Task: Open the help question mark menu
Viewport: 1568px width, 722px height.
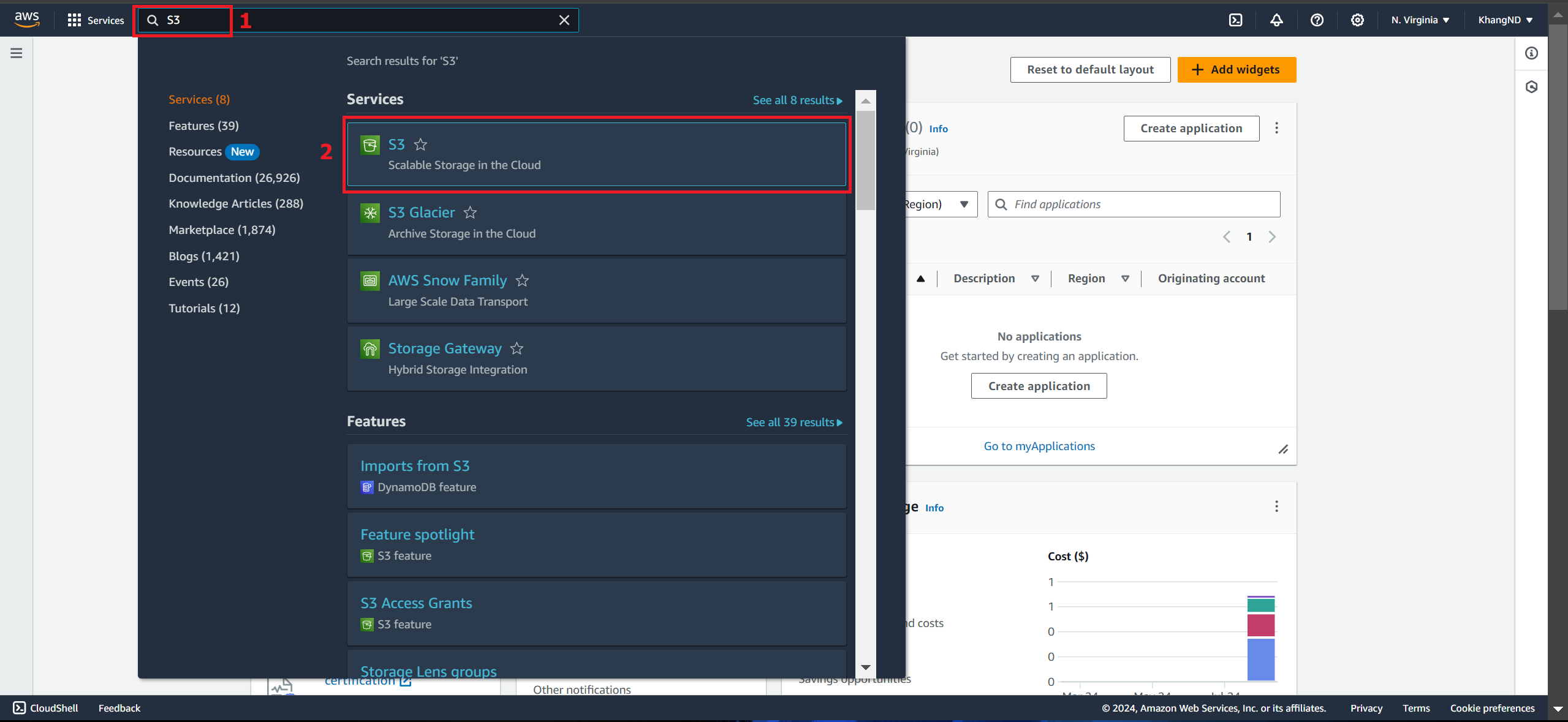Action: pos(1317,20)
